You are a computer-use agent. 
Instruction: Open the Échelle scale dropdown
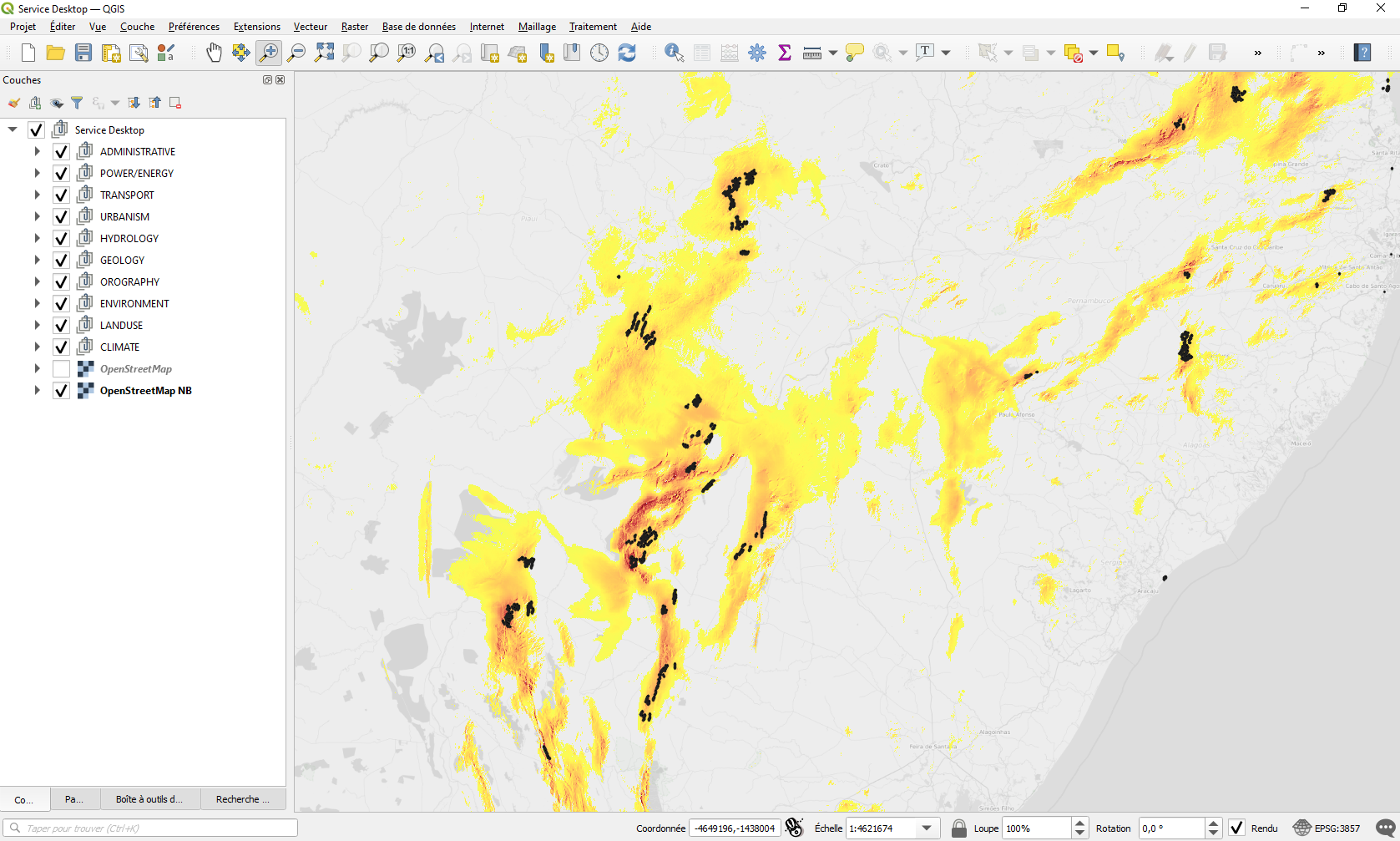(x=927, y=828)
